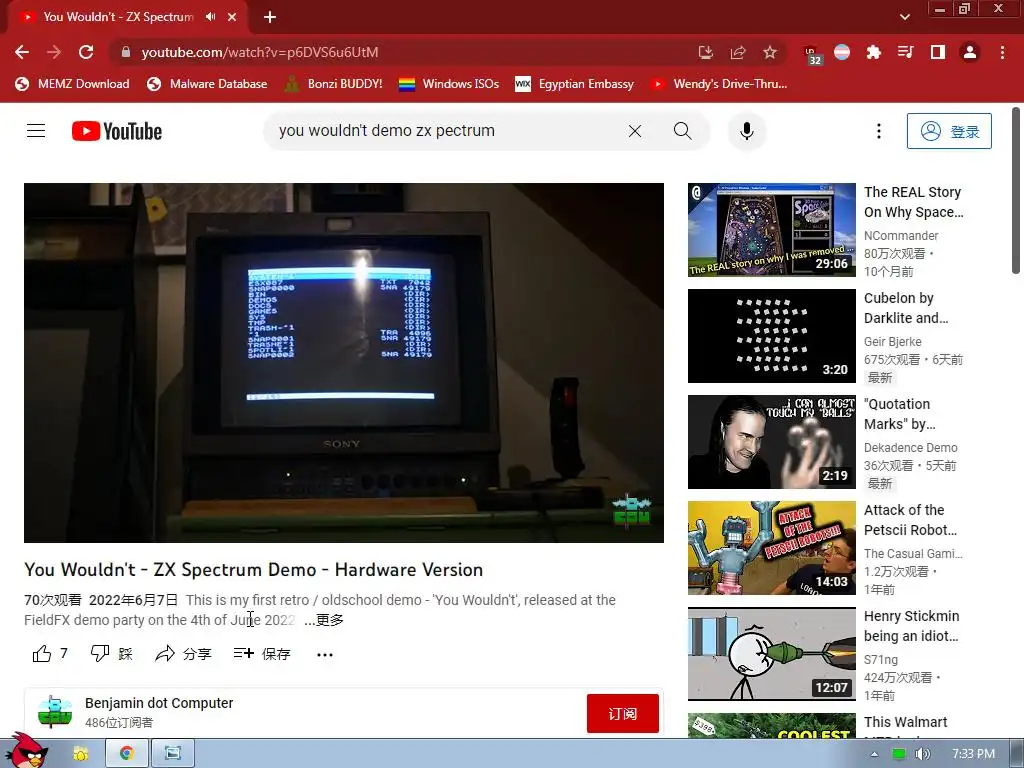Open the Chrome extensions puzzle icon
This screenshot has height=768, width=1024.
pos(874,52)
